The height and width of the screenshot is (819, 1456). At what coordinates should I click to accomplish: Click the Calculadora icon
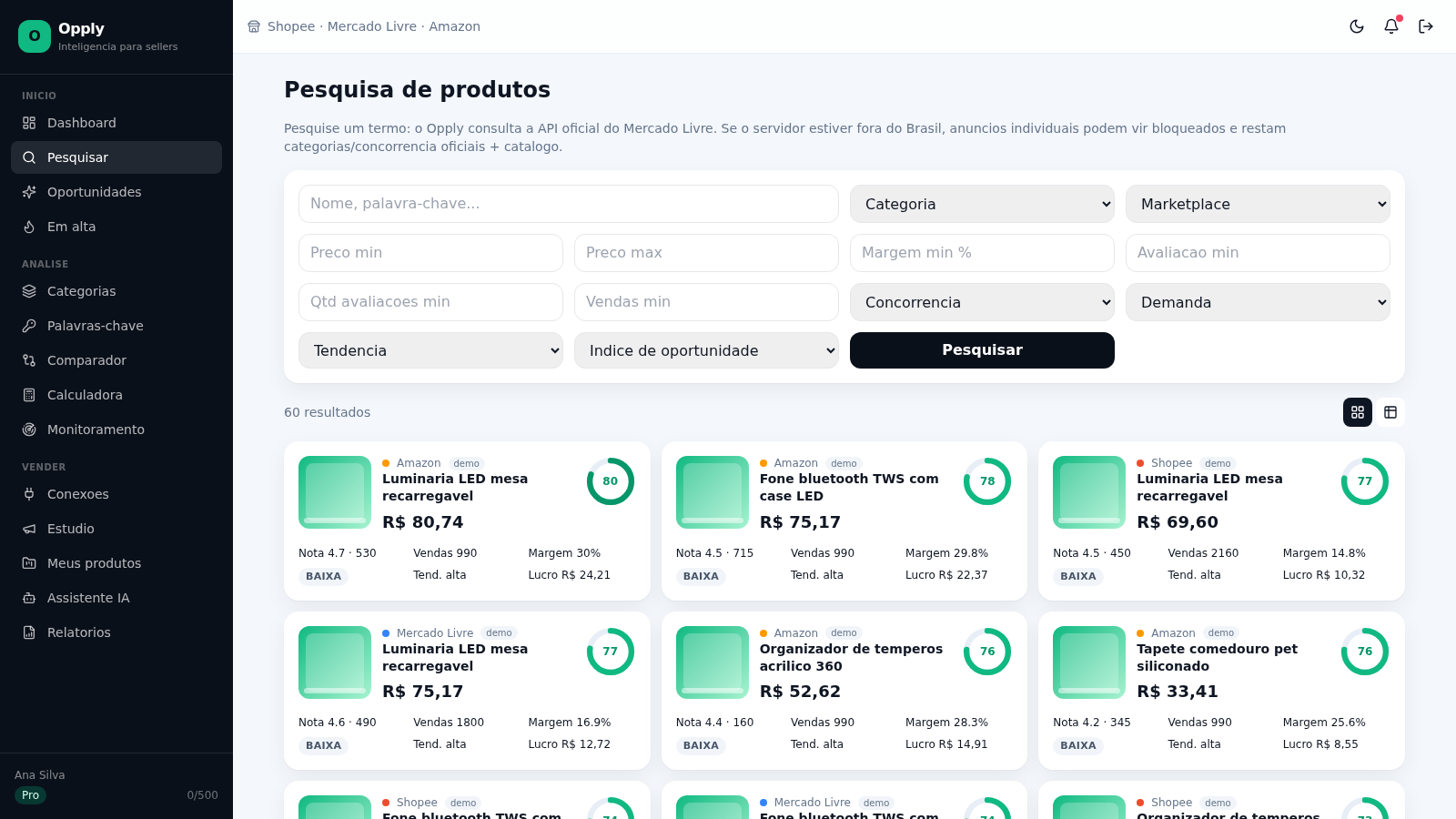pyautogui.click(x=29, y=395)
